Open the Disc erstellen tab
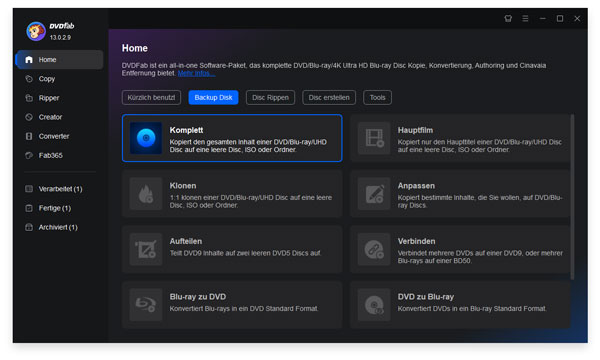 329,98
